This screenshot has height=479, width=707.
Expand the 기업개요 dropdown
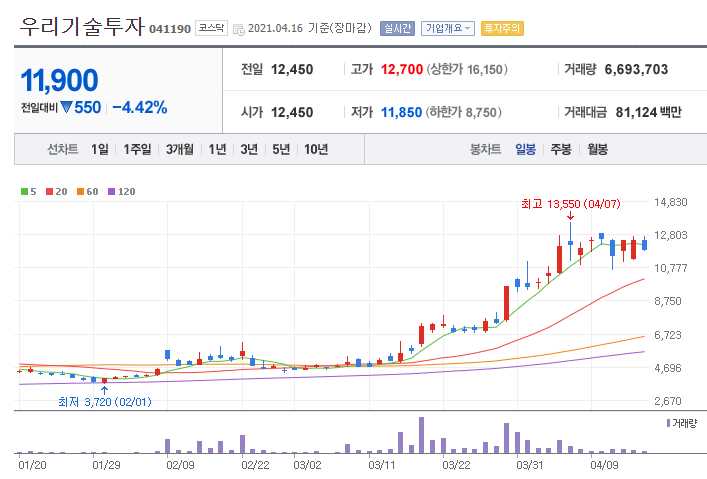tap(447, 28)
